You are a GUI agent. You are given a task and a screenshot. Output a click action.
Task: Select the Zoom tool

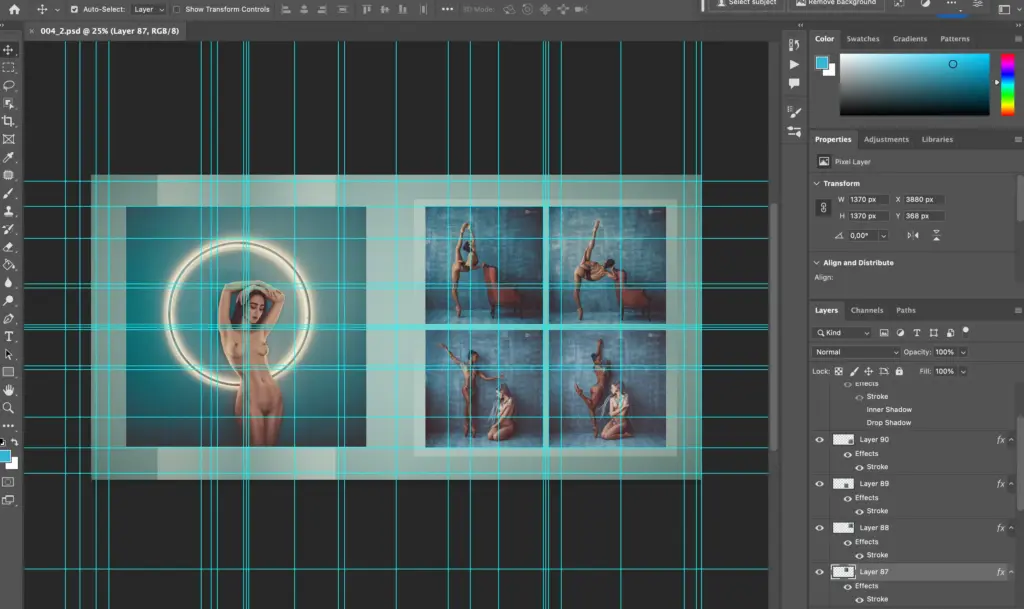coord(8,408)
